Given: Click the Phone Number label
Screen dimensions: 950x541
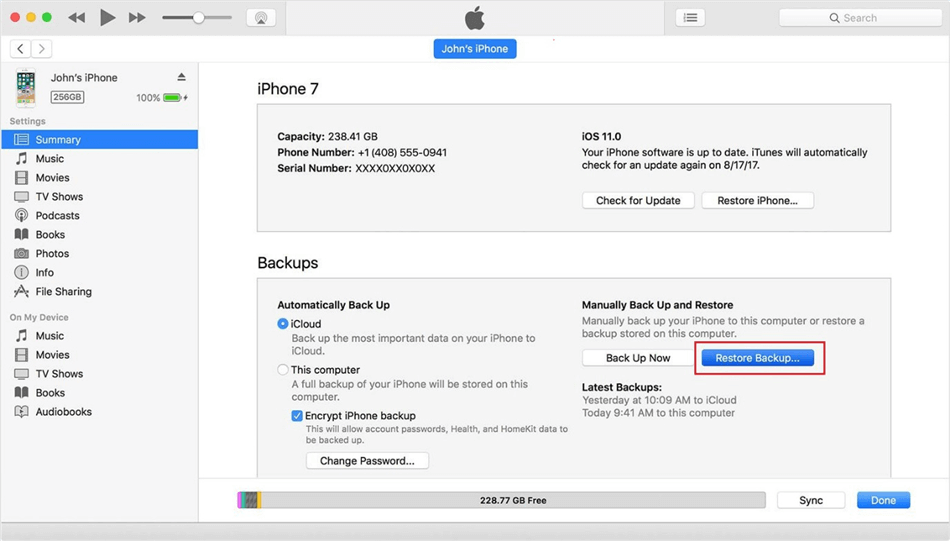Looking at the screenshot, I should point(316,153).
